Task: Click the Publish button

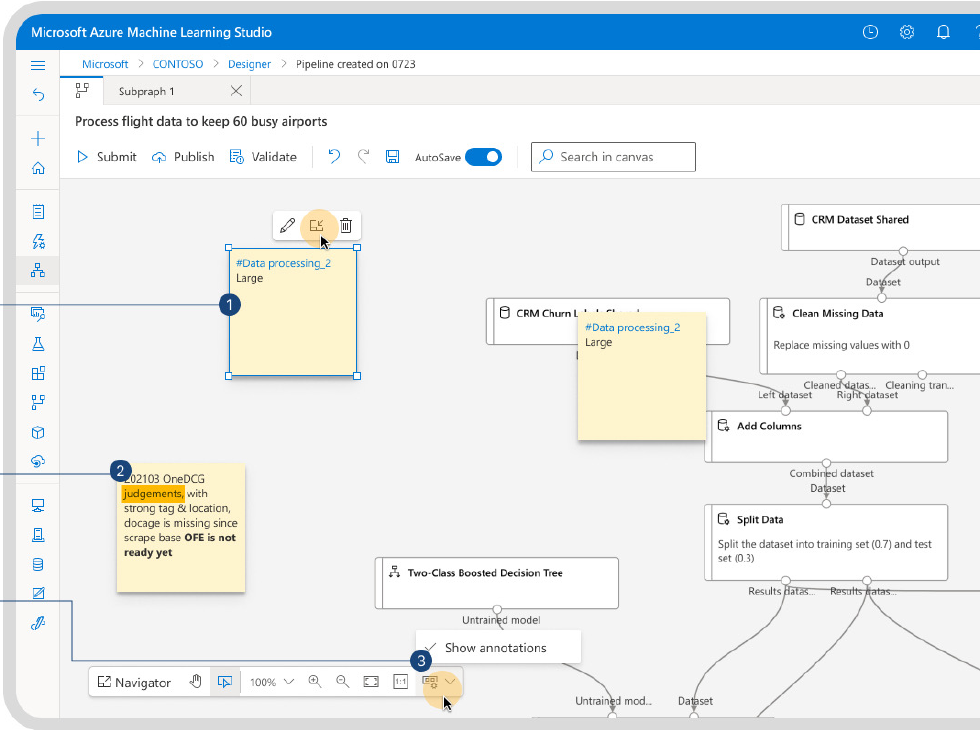Action: [183, 156]
